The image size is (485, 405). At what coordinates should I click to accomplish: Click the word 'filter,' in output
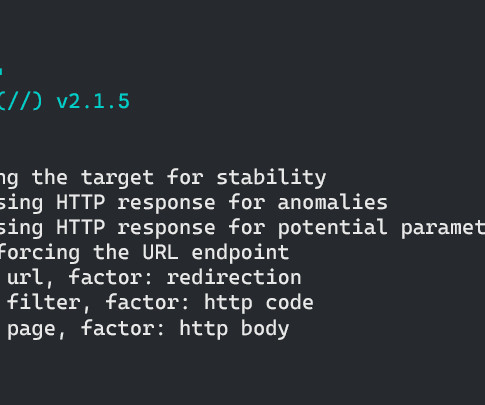(x=49, y=303)
